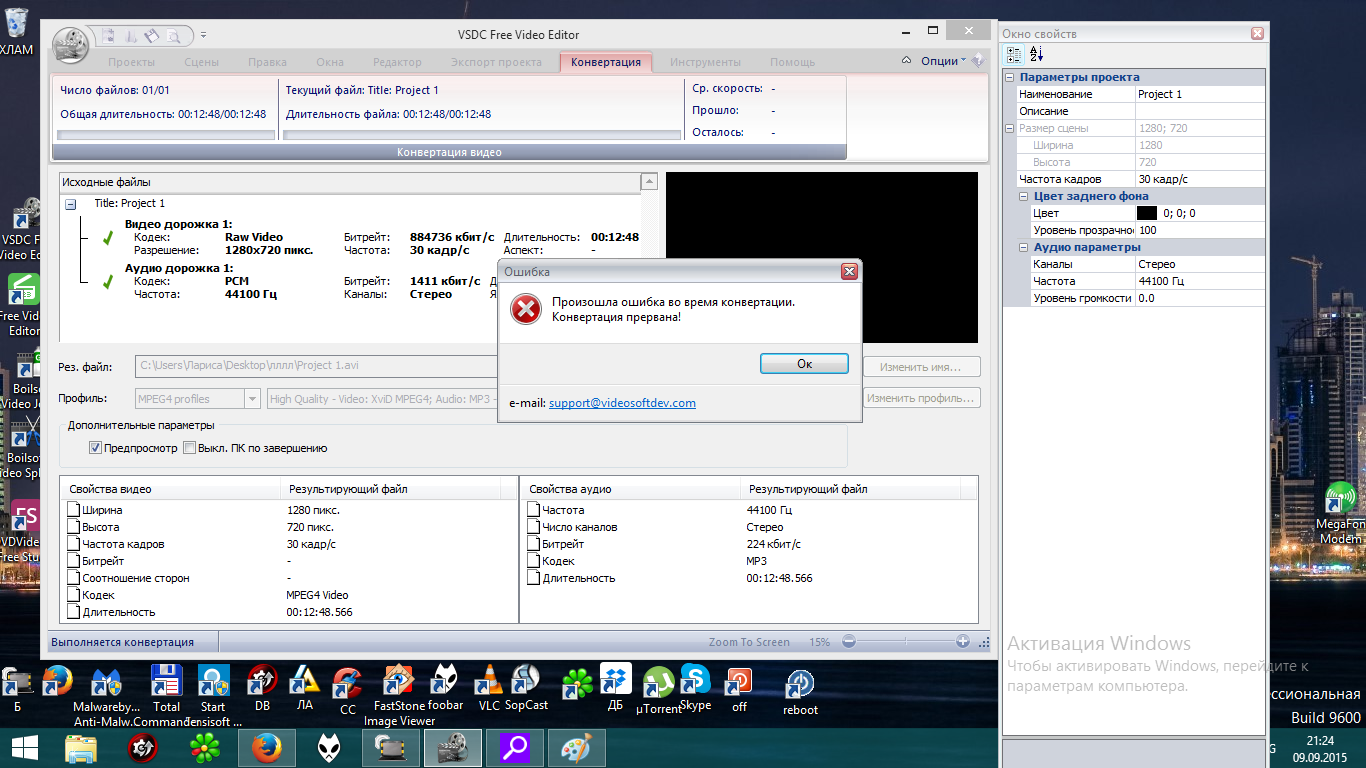Click the Уровень громкости value 0.0

(x=1200, y=298)
